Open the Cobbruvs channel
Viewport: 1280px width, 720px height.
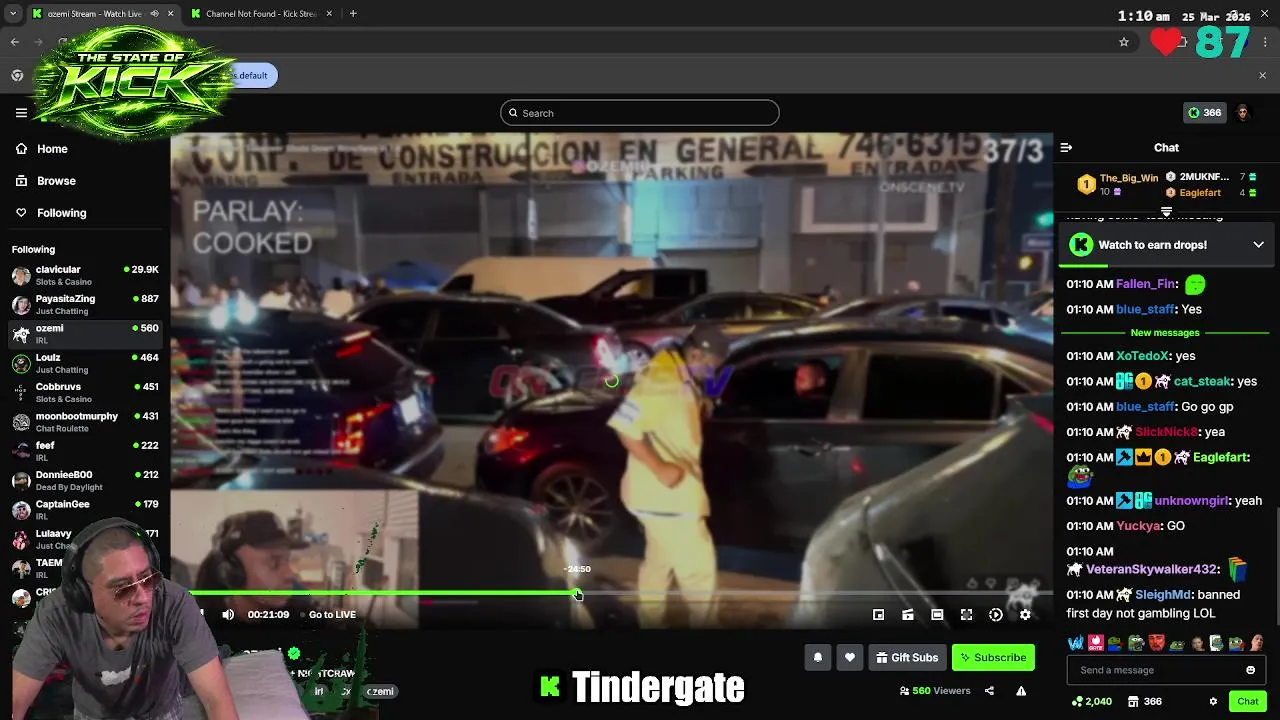pos(85,392)
